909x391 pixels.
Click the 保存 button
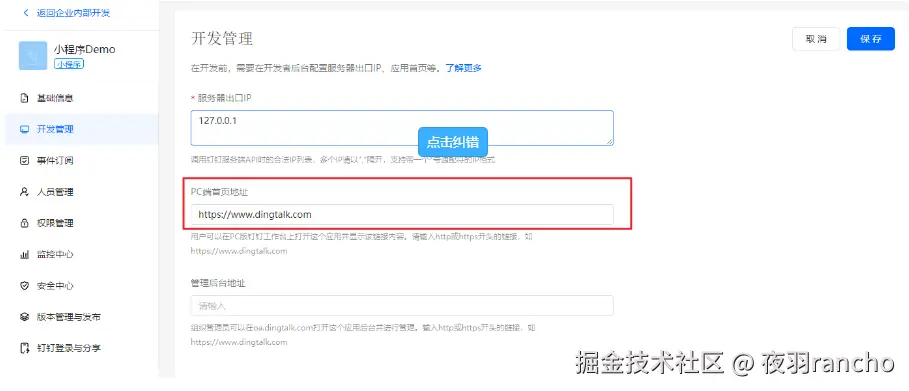click(x=871, y=39)
